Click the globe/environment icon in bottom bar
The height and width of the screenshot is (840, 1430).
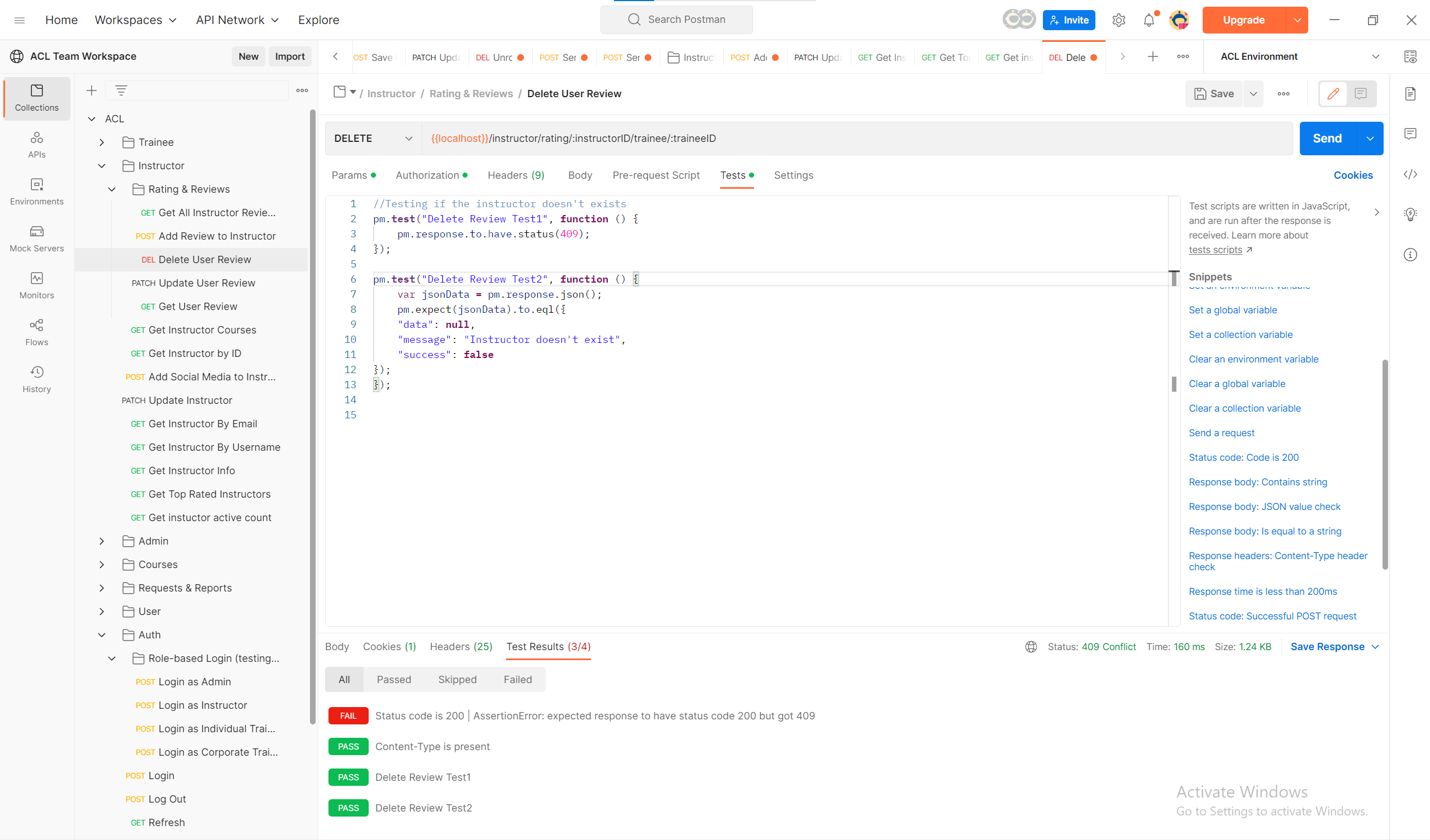coord(1030,646)
